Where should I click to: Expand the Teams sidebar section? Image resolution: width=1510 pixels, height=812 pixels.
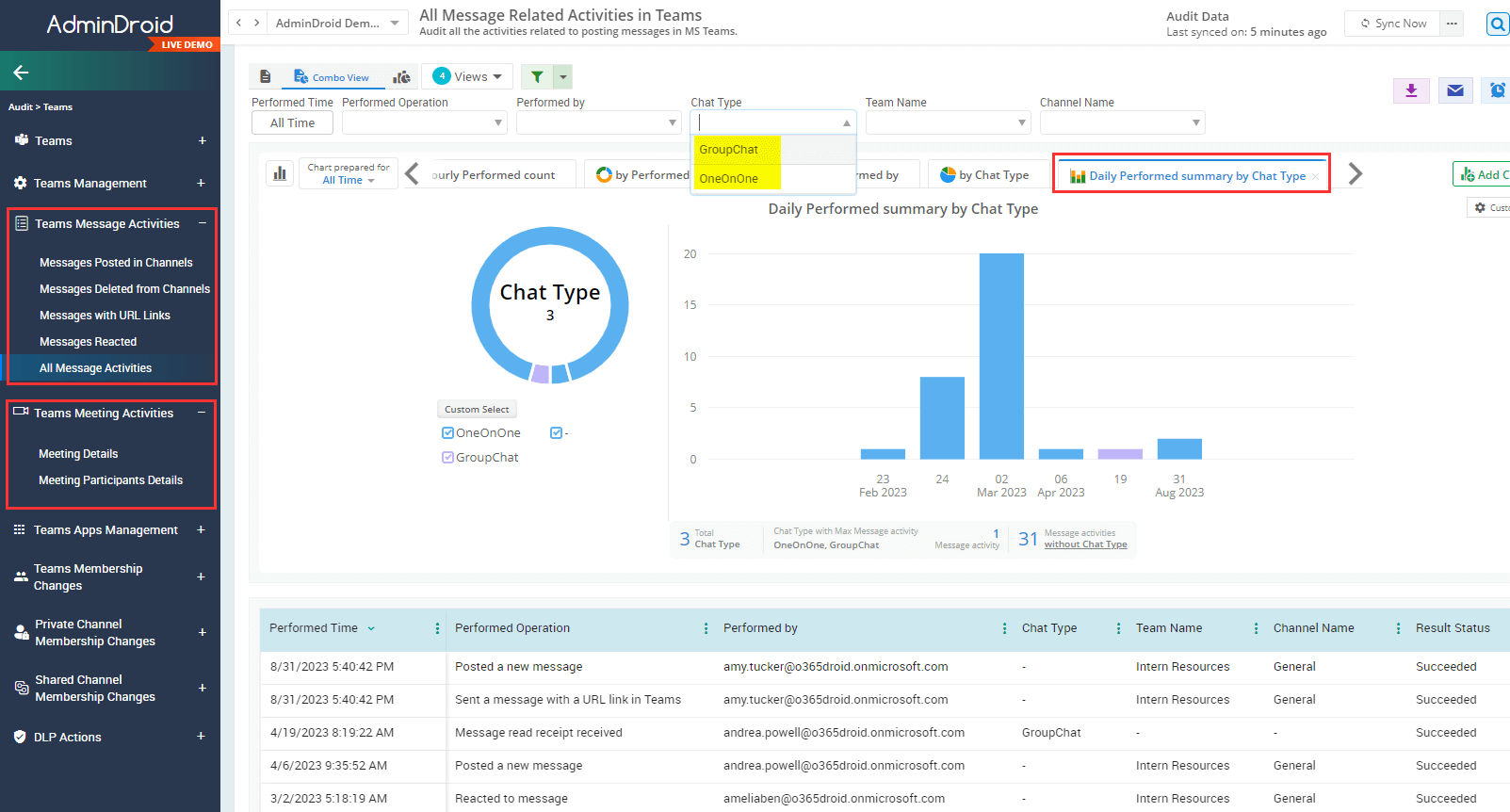tap(202, 140)
